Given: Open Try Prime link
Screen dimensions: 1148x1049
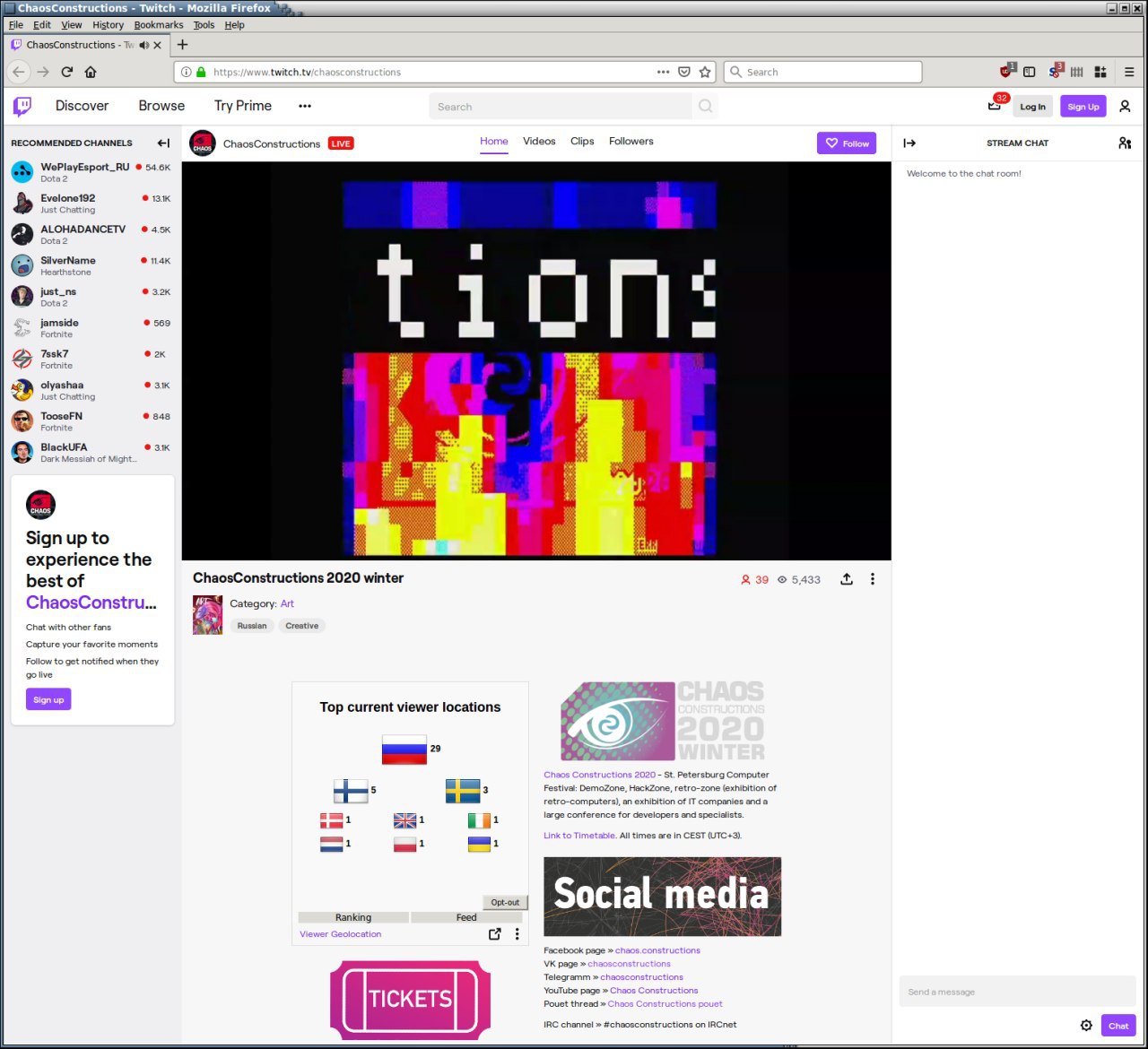Looking at the screenshot, I should coord(243,106).
